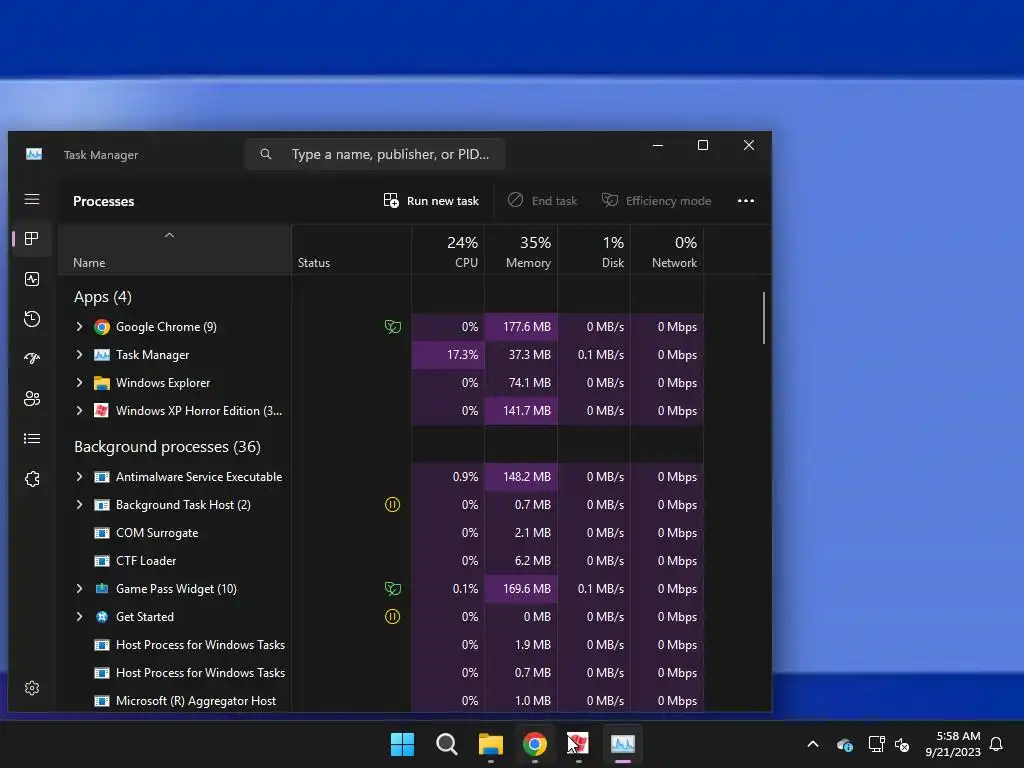This screenshot has height=768, width=1024.
Task: Expand the Windows Explorer process row
Action: [80, 383]
